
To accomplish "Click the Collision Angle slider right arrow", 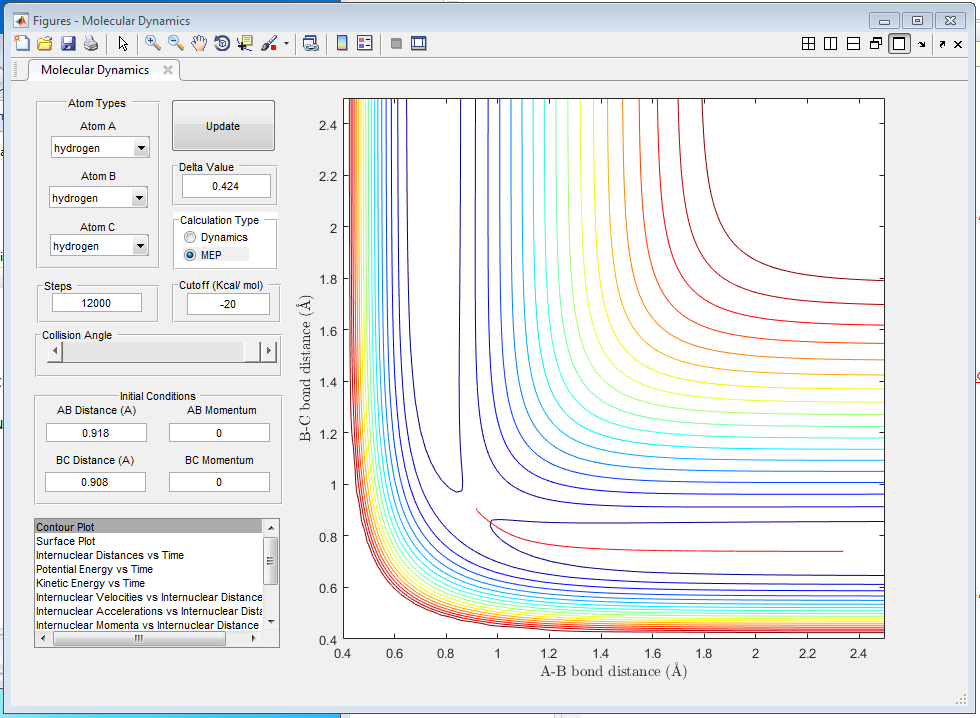I will point(267,351).
